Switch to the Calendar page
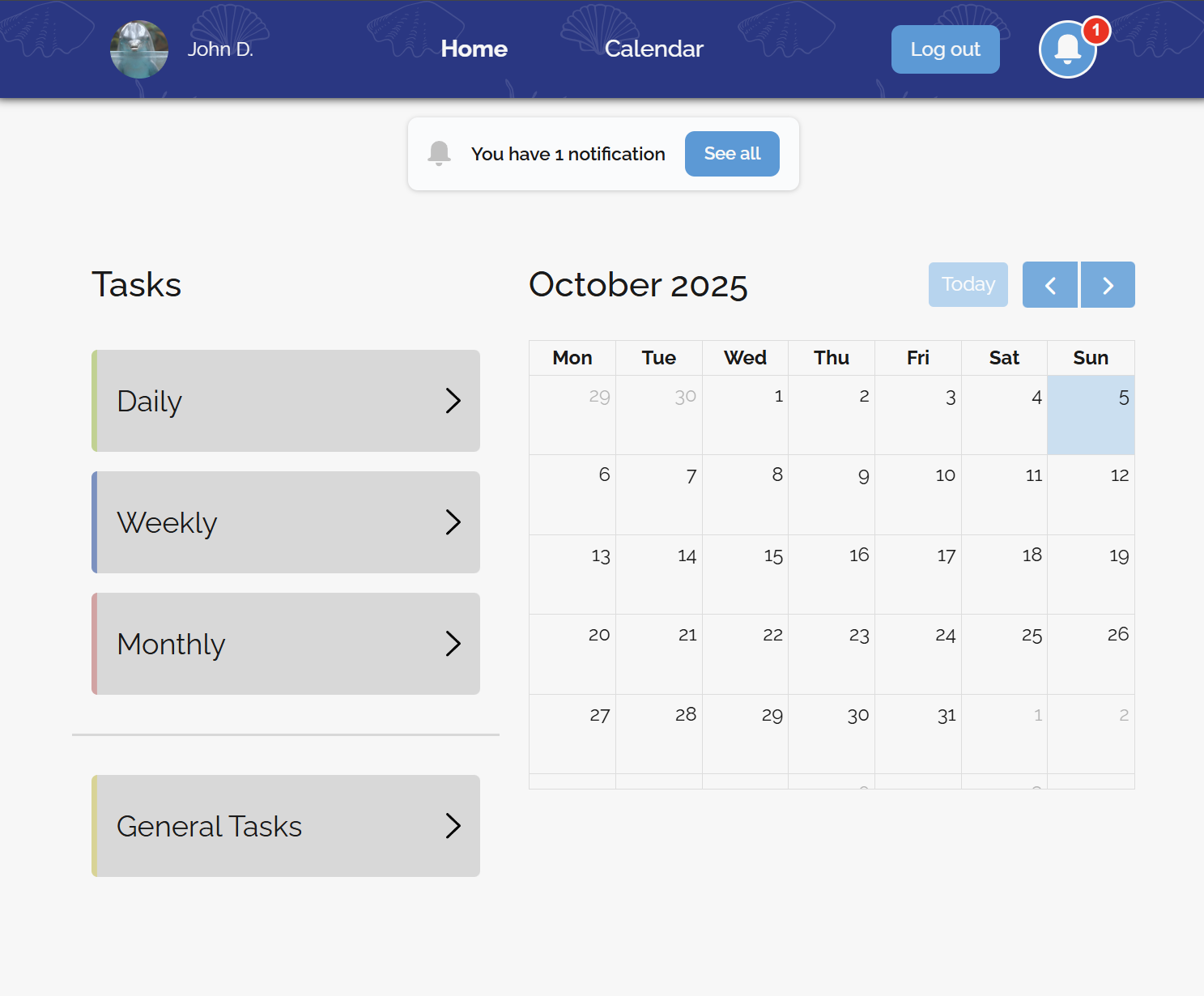 point(653,49)
